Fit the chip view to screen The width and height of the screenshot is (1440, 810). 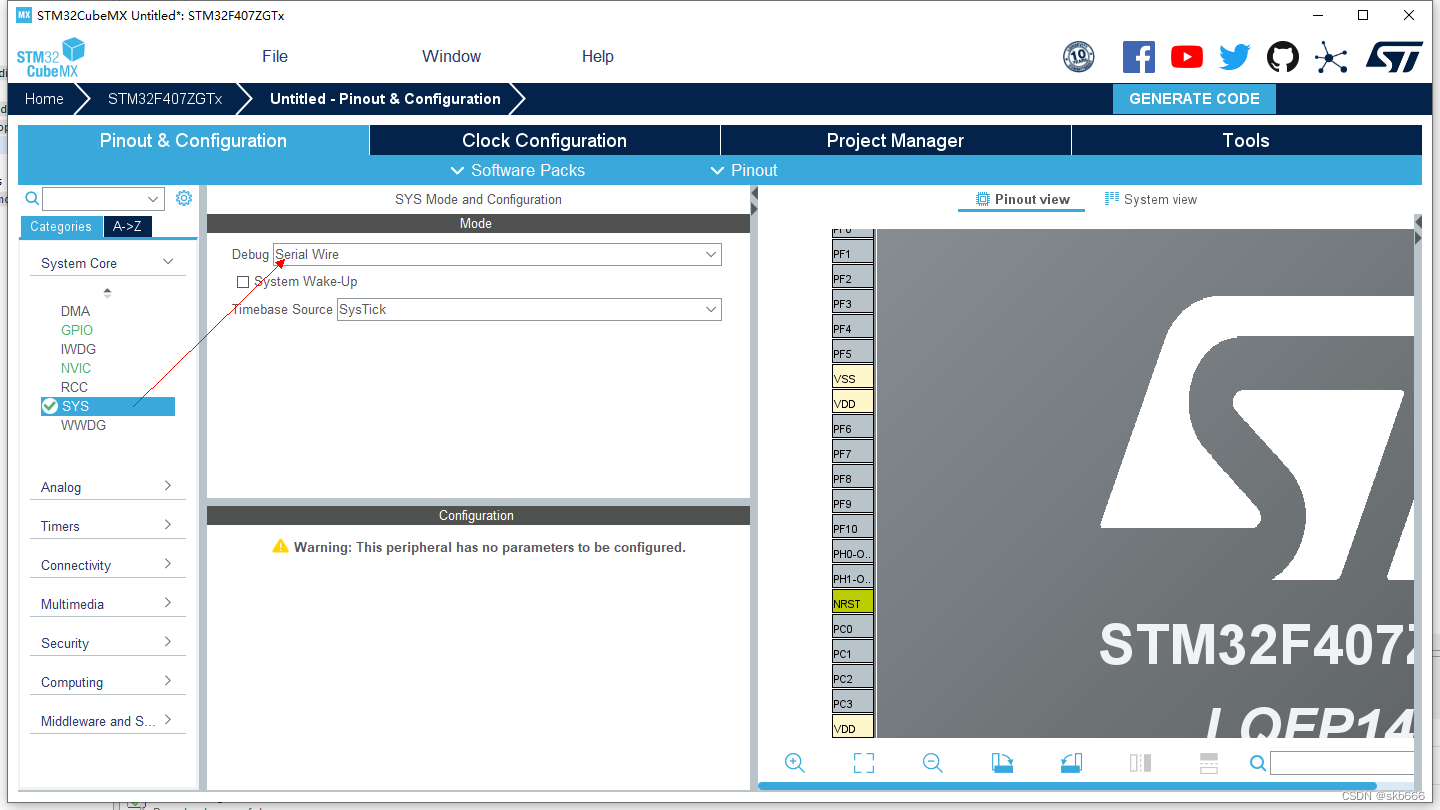[x=863, y=762]
